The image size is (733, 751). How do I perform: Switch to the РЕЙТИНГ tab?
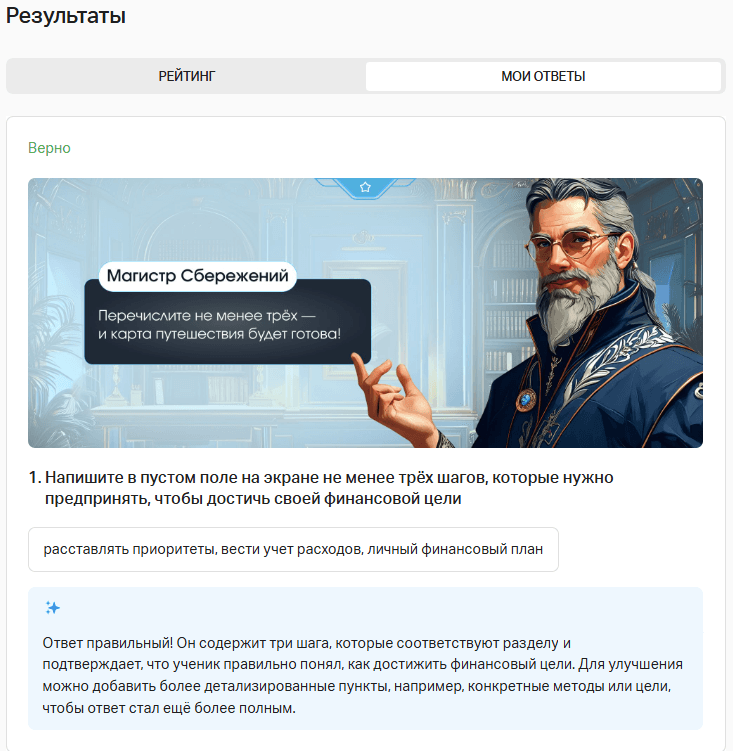187,76
